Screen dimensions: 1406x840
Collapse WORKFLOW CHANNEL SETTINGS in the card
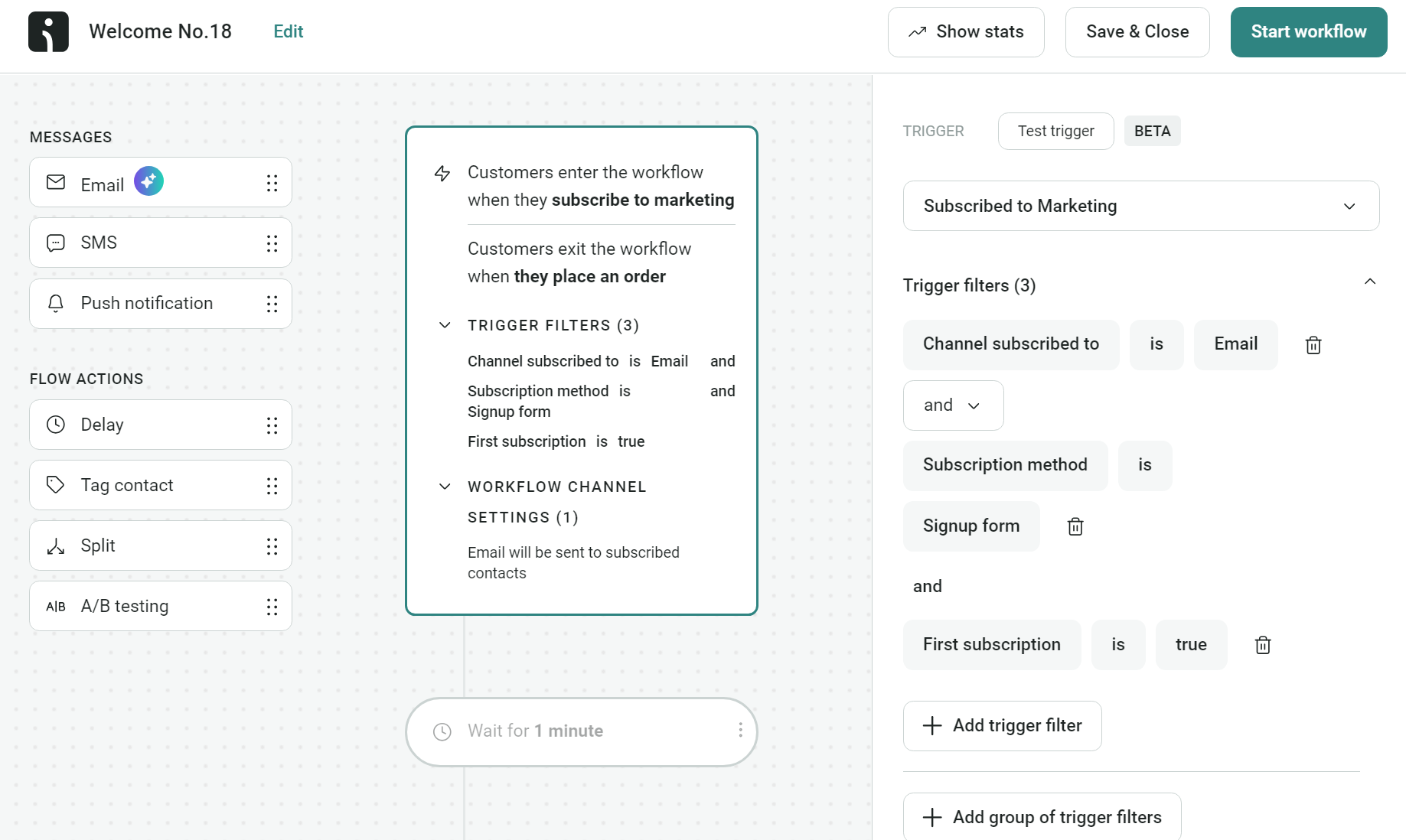click(445, 487)
